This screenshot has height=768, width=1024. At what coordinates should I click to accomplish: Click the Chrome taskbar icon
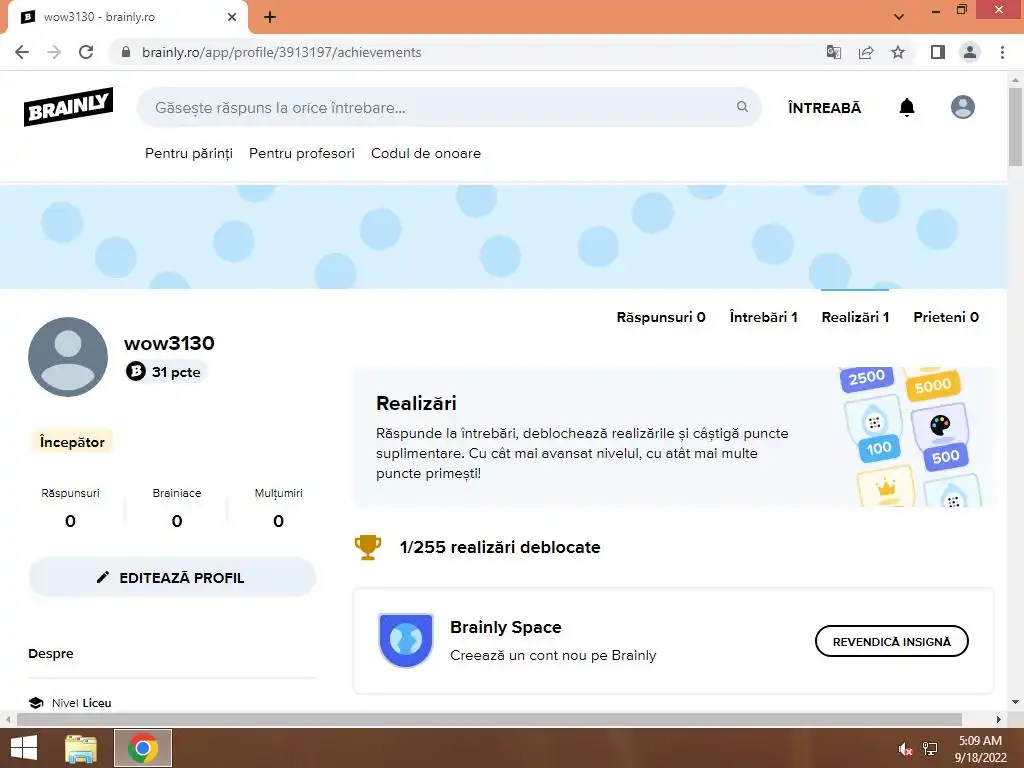pyautogui.click(x=143, y=748)
